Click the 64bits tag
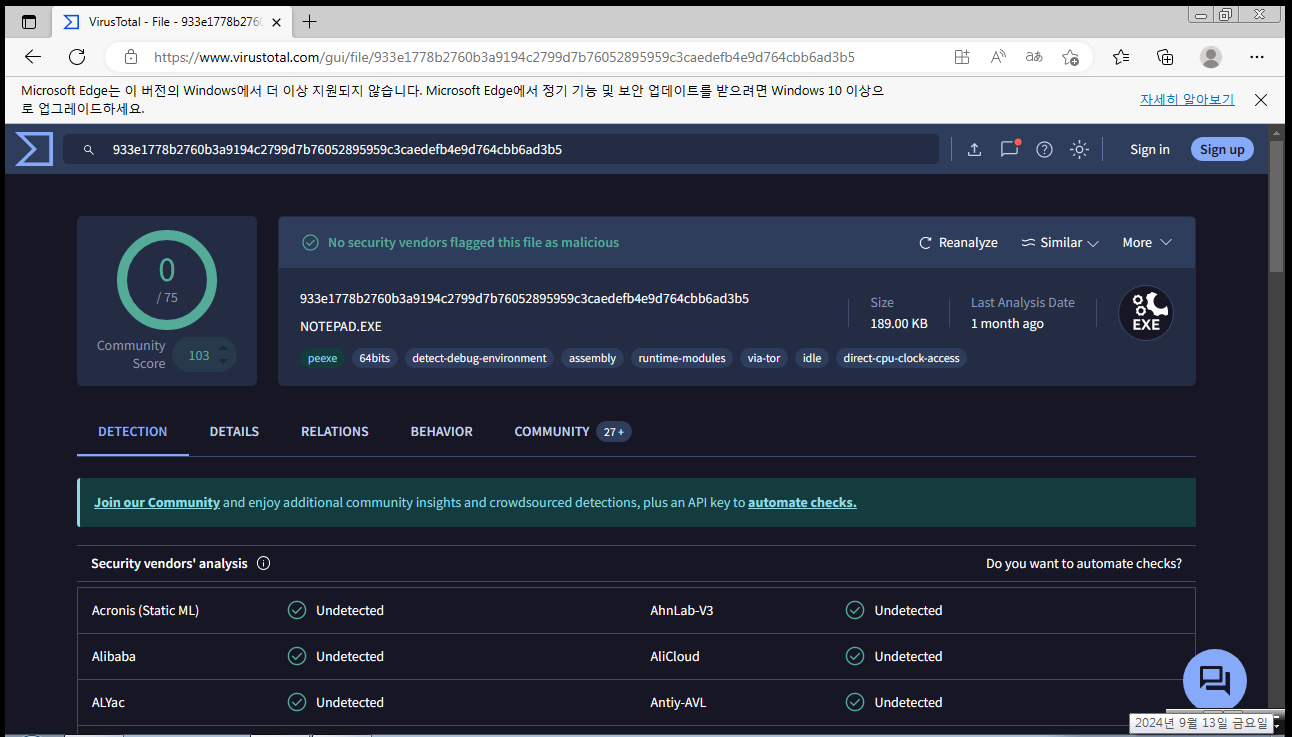 [x=375, y=358]
